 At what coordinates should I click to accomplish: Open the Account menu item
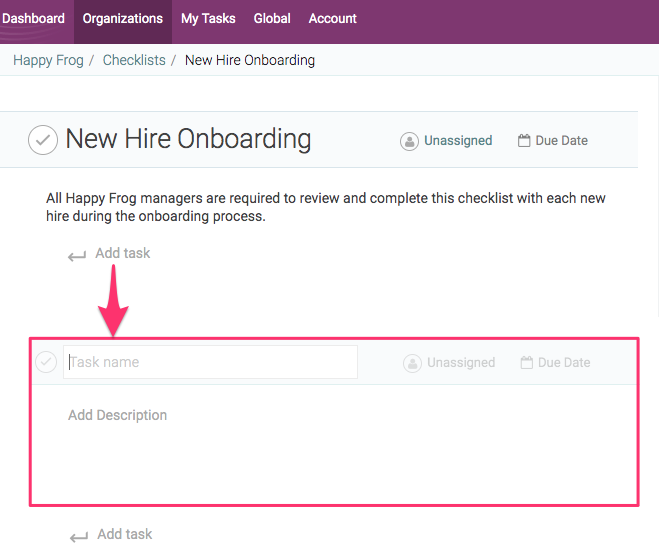[333, 19]
